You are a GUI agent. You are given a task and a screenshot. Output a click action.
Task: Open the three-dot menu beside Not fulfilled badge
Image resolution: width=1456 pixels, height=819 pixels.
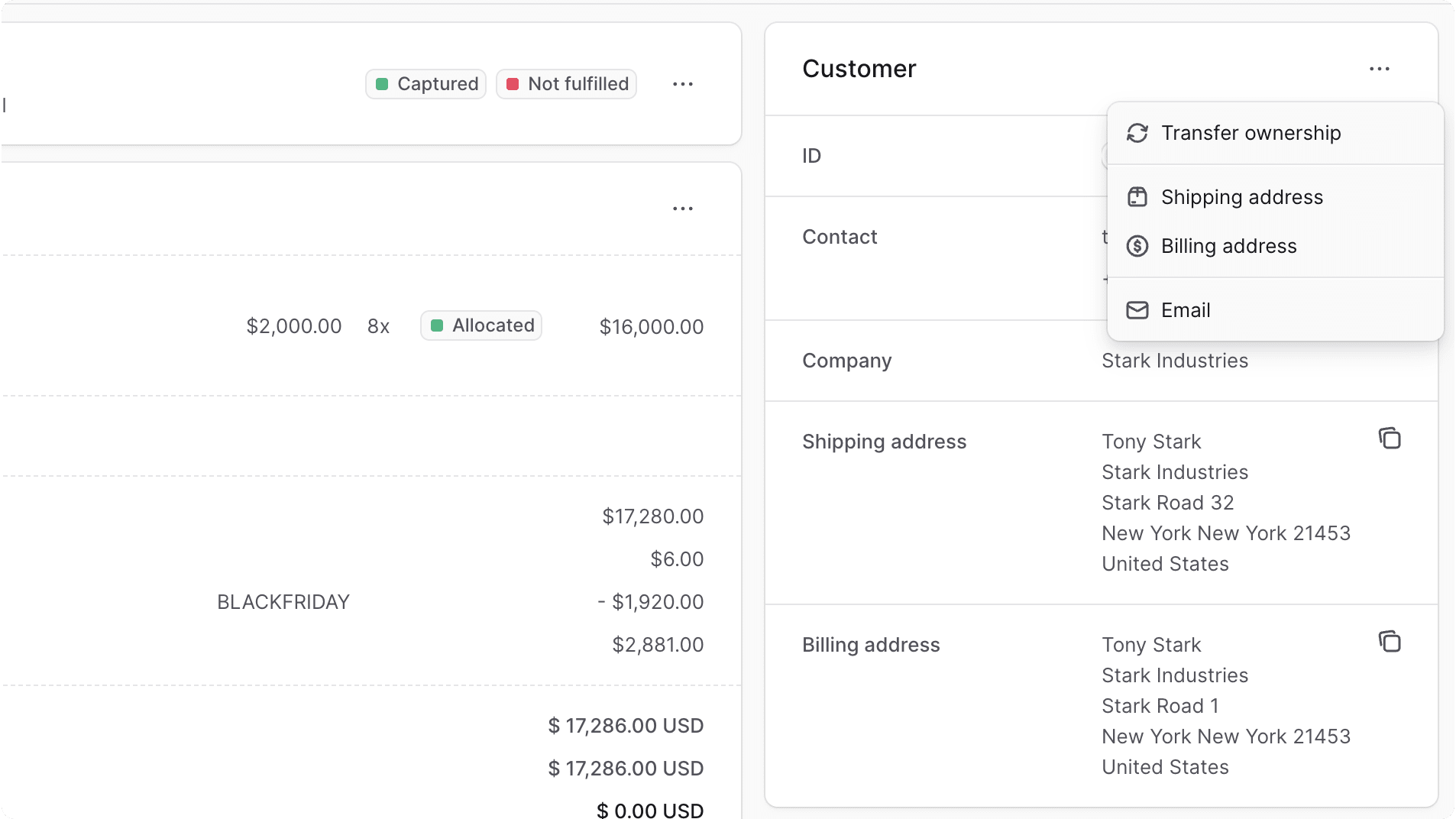pos(682,84)
